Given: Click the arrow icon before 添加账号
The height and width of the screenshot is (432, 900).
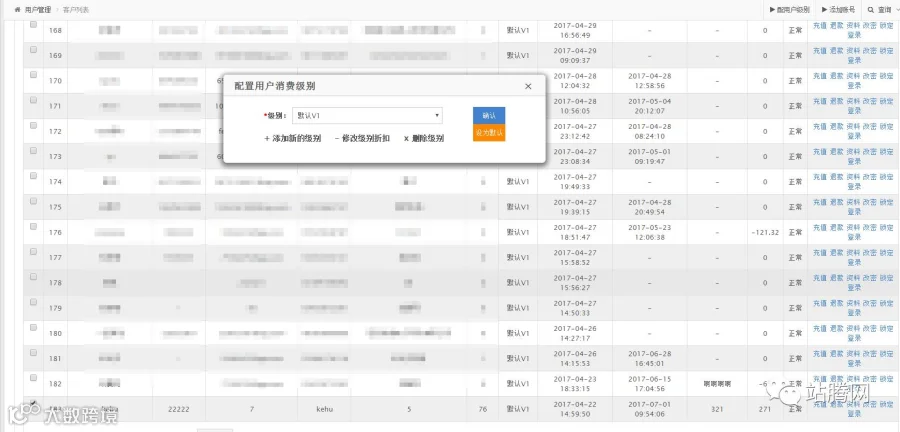Looking at the screenshot, I should (824, 10).
